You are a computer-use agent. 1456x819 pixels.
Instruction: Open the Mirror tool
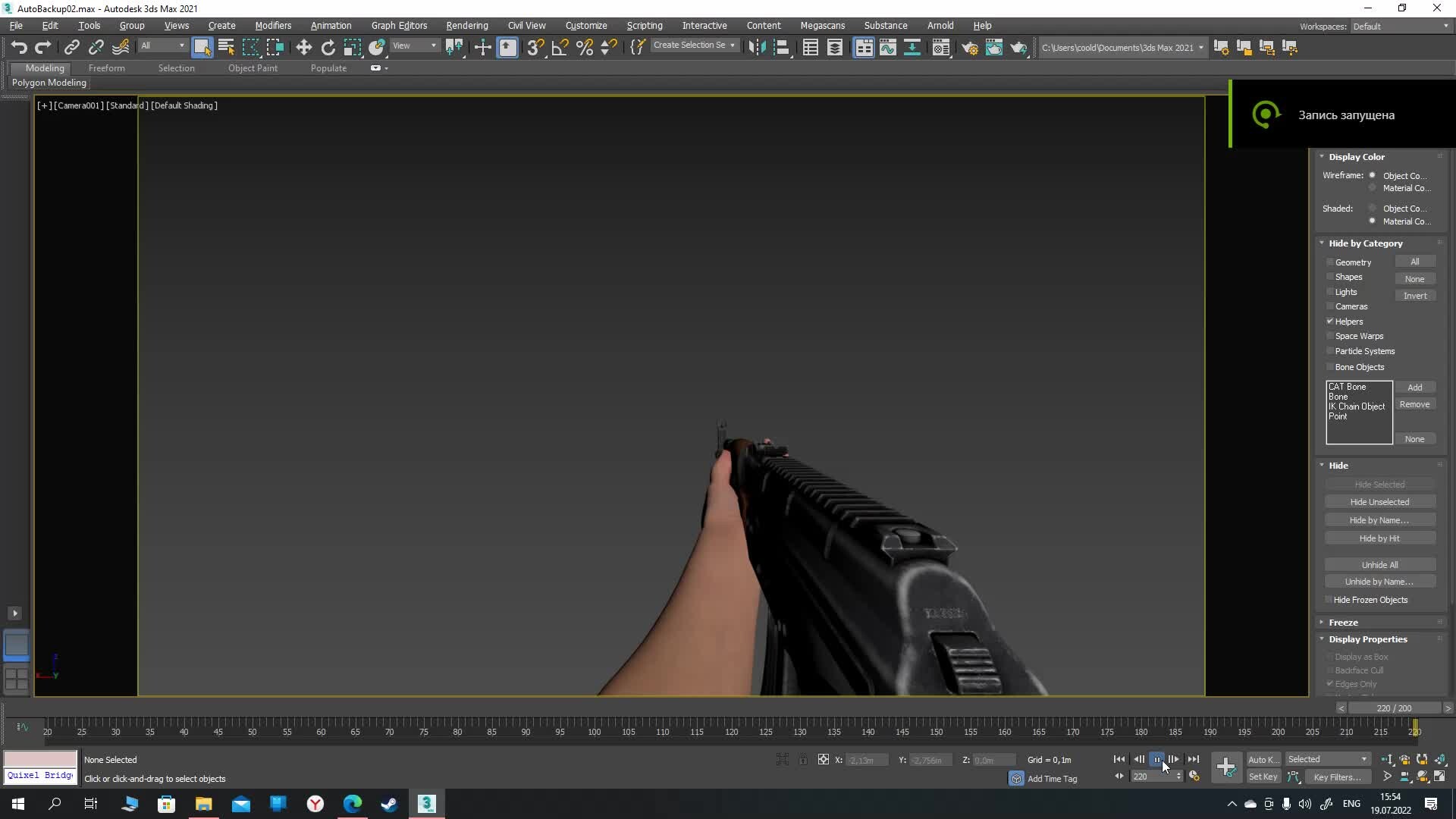756,48
